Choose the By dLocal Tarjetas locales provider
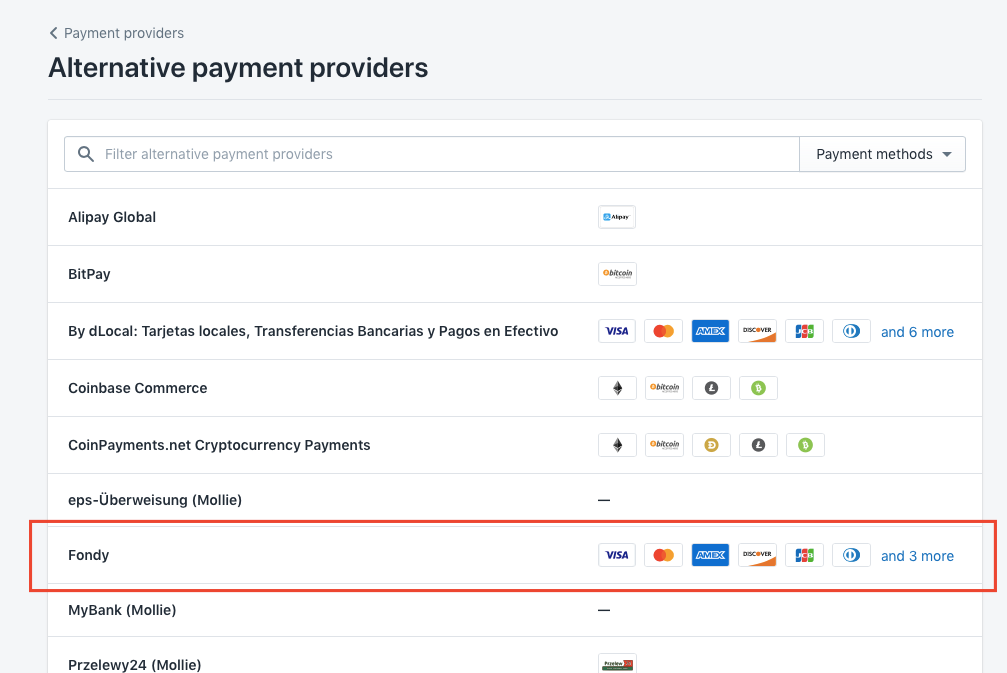 click(313, 331)
